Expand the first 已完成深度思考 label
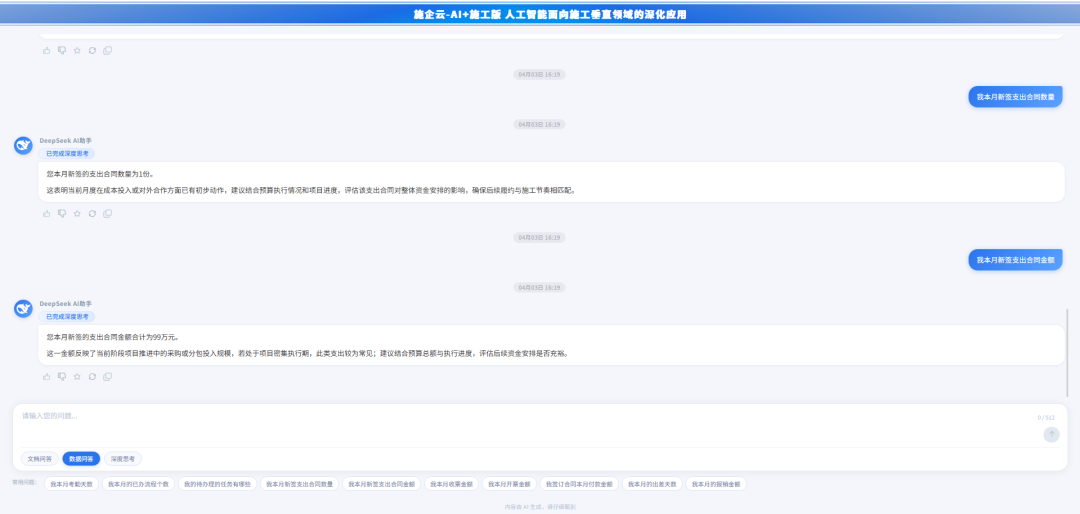1080x514 pixels. [68, 154]
